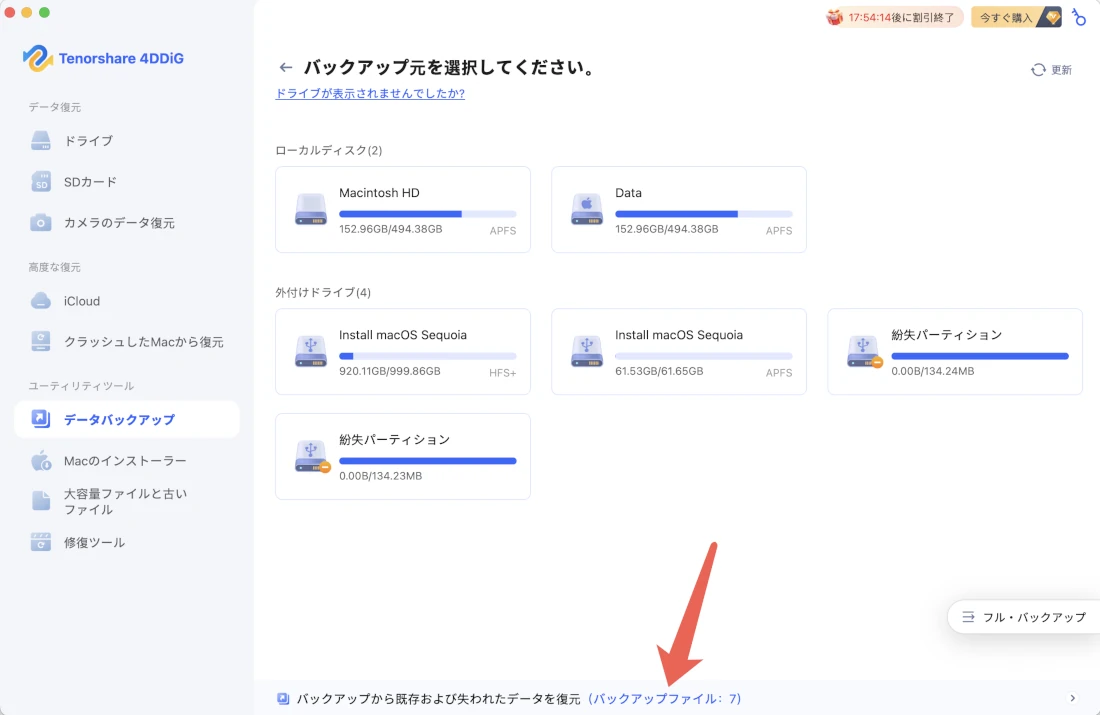Open the key icon at top right
The image size is (1100, 715).
[x=1078, y=17]
